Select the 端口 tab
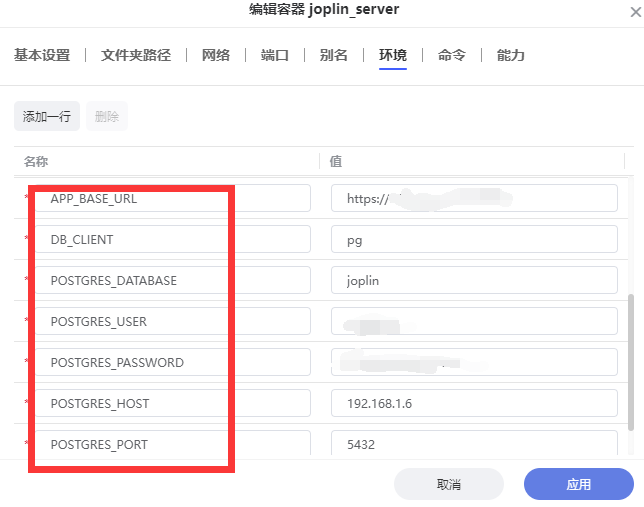Screen dimensions: 644x507 click(275, 55)
